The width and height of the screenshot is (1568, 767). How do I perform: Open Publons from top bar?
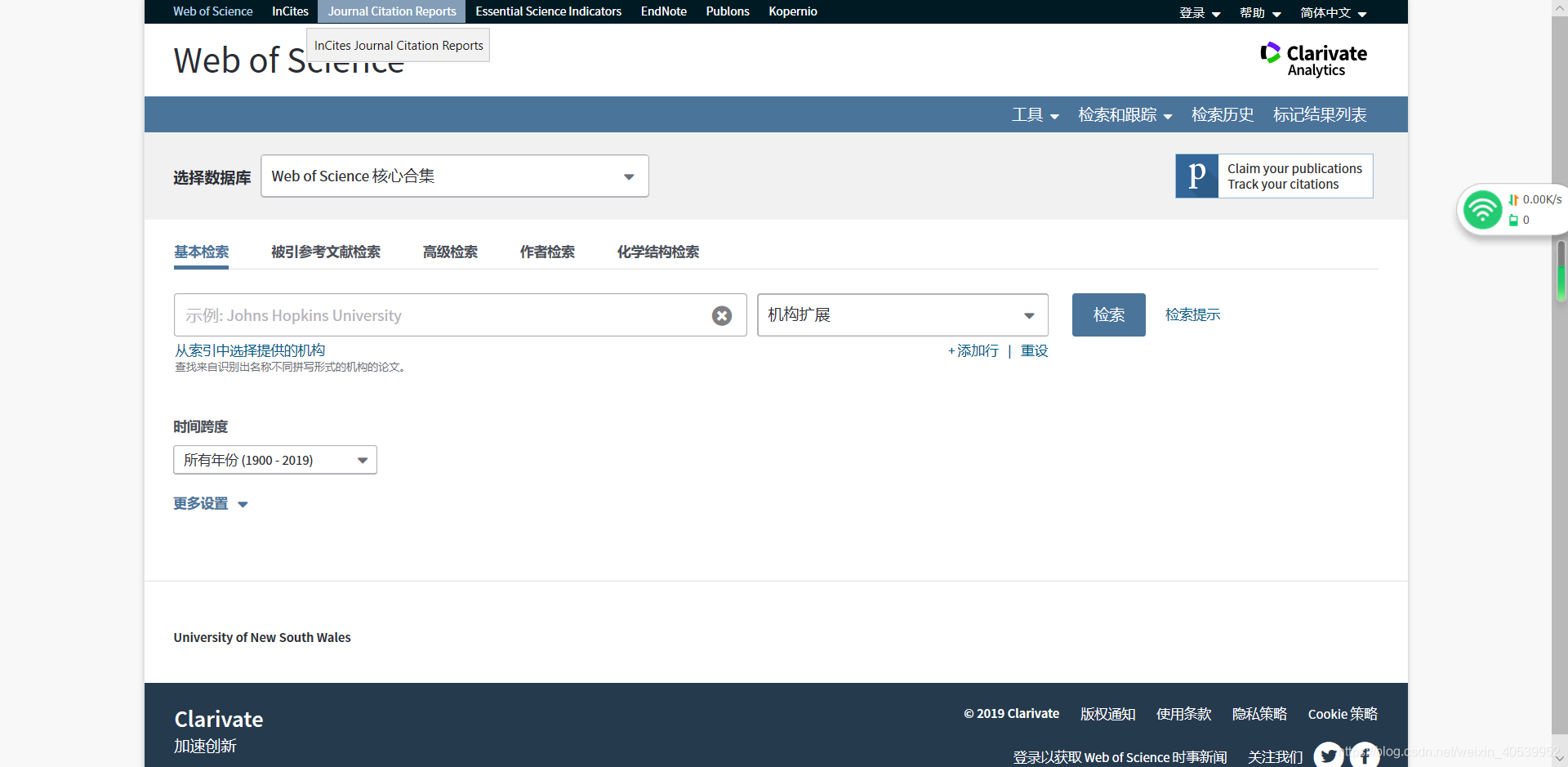728,11
